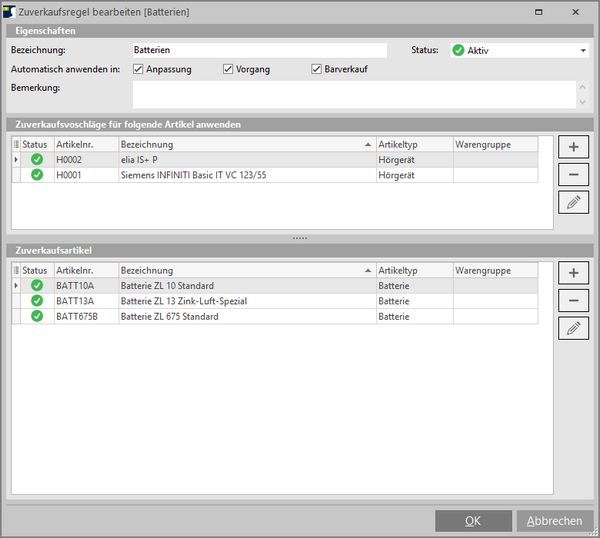
Task: Click green status icon of BATT13A row
Action: [x=37, y=301]
